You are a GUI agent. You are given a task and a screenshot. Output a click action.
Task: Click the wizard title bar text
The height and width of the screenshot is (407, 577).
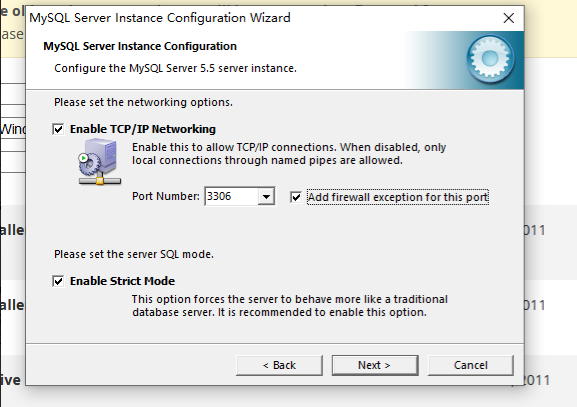160,18
